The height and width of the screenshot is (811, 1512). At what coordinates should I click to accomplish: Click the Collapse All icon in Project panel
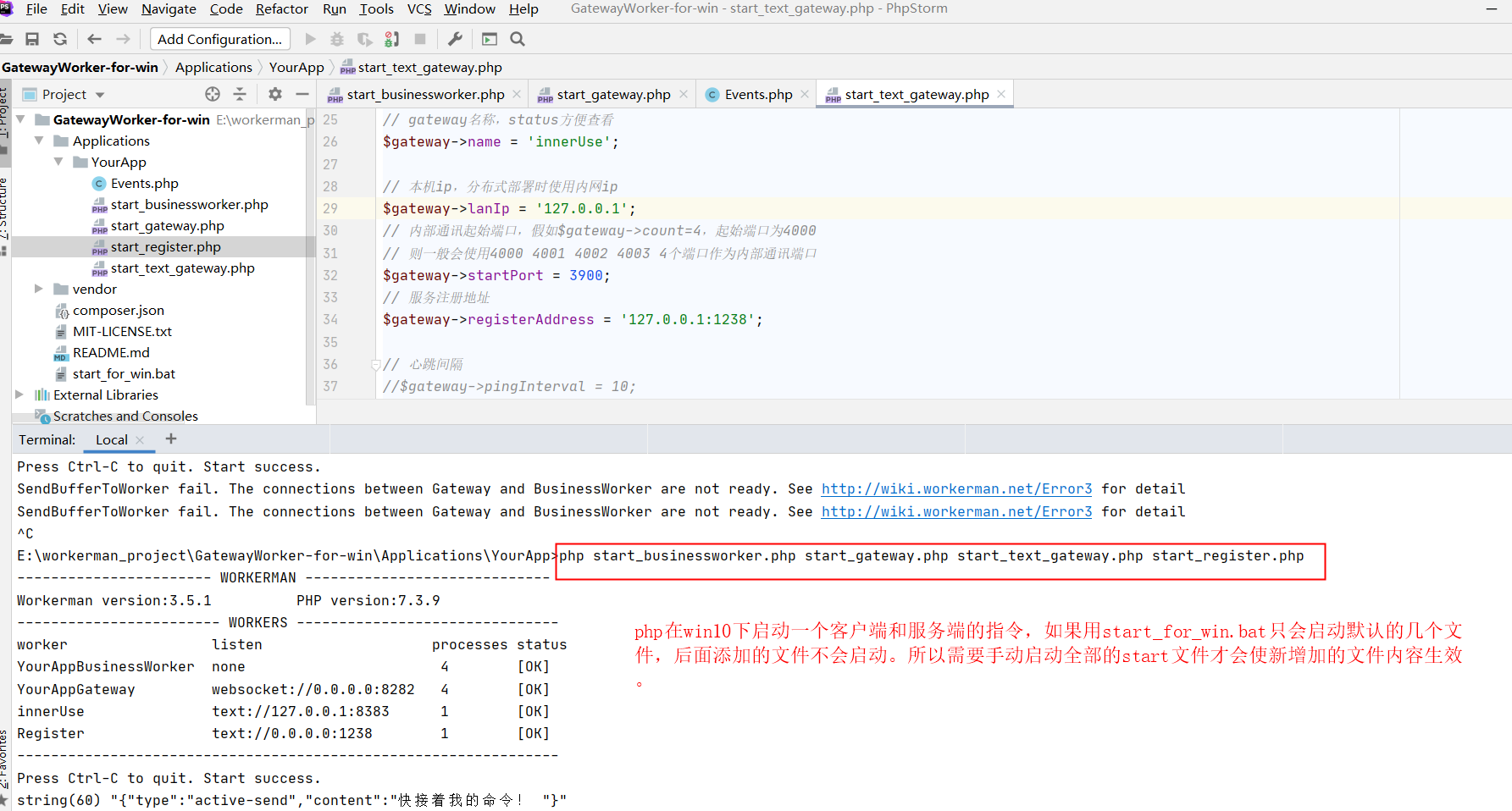pos(240,94)
